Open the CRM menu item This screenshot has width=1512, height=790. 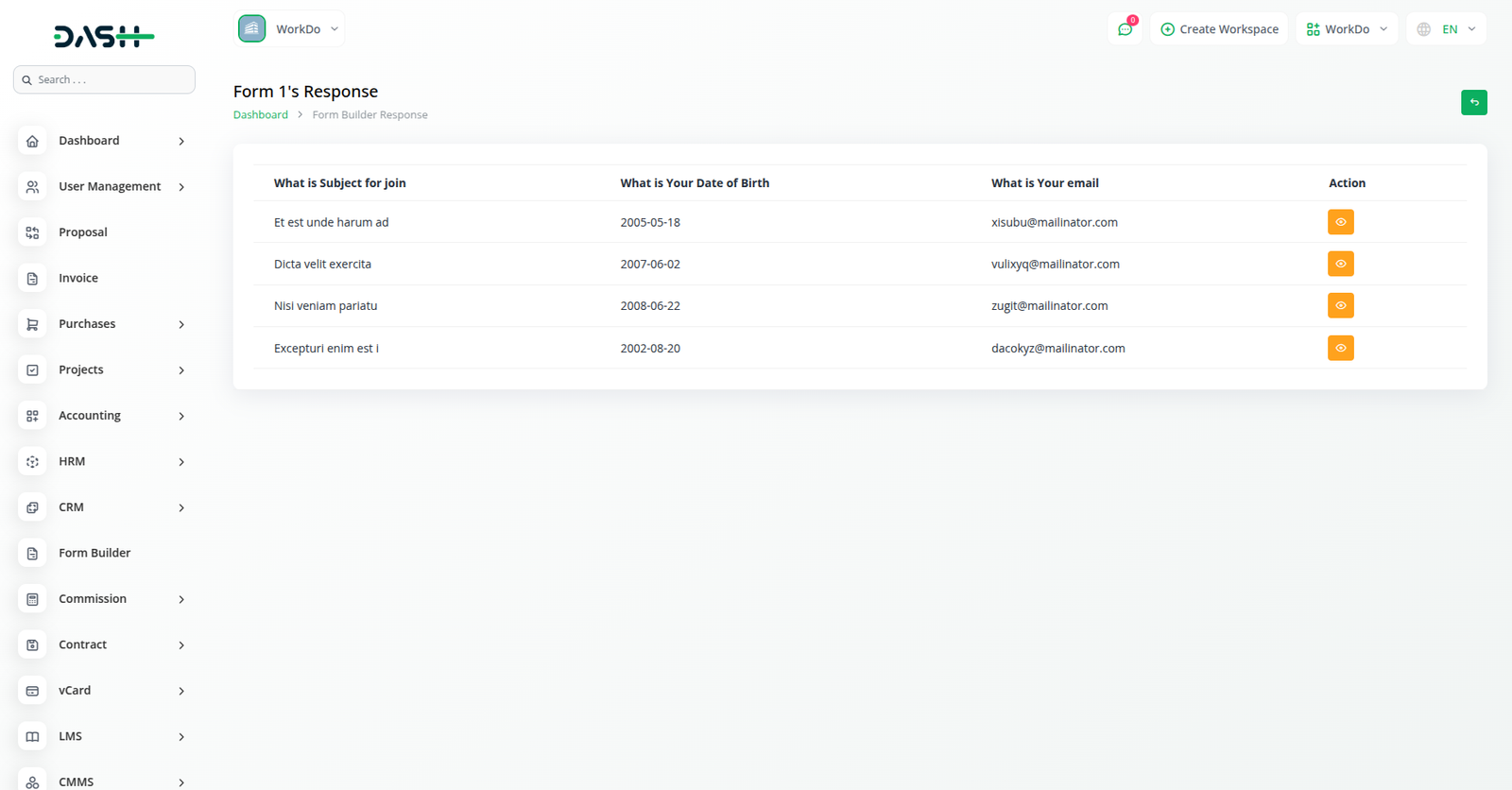[71, 507]
